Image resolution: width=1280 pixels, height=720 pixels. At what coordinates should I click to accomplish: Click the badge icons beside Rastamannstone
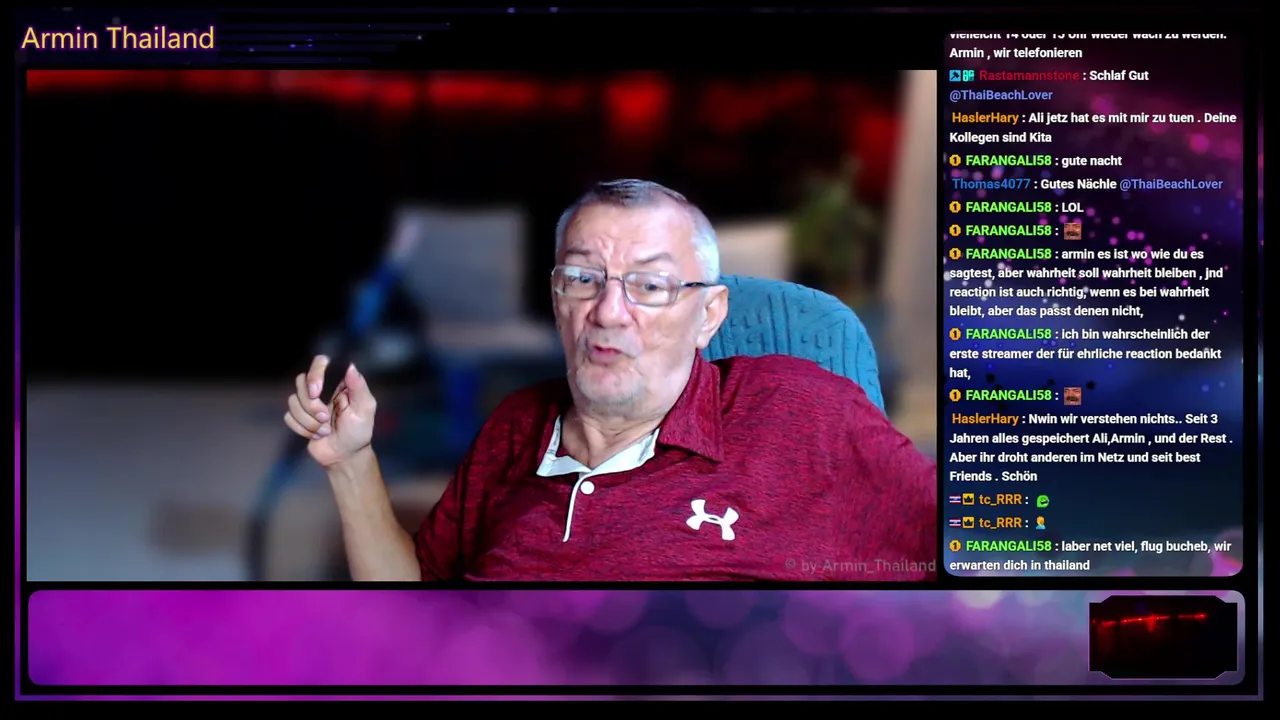(x=961, y=76)
